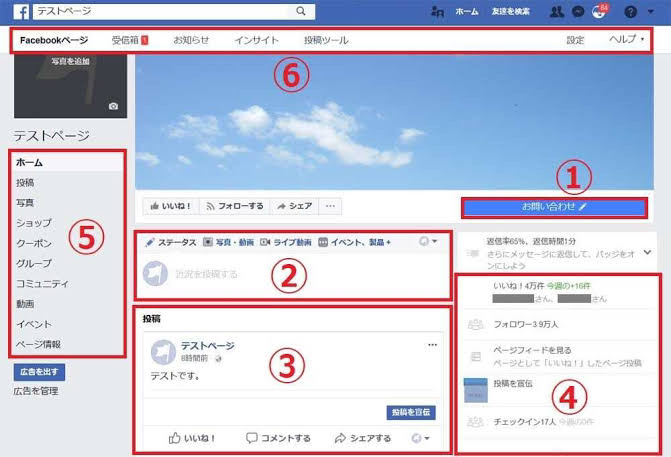Click the blue 投稿を宣伝 button on post

pyautogui.click(x=411, y=412)
